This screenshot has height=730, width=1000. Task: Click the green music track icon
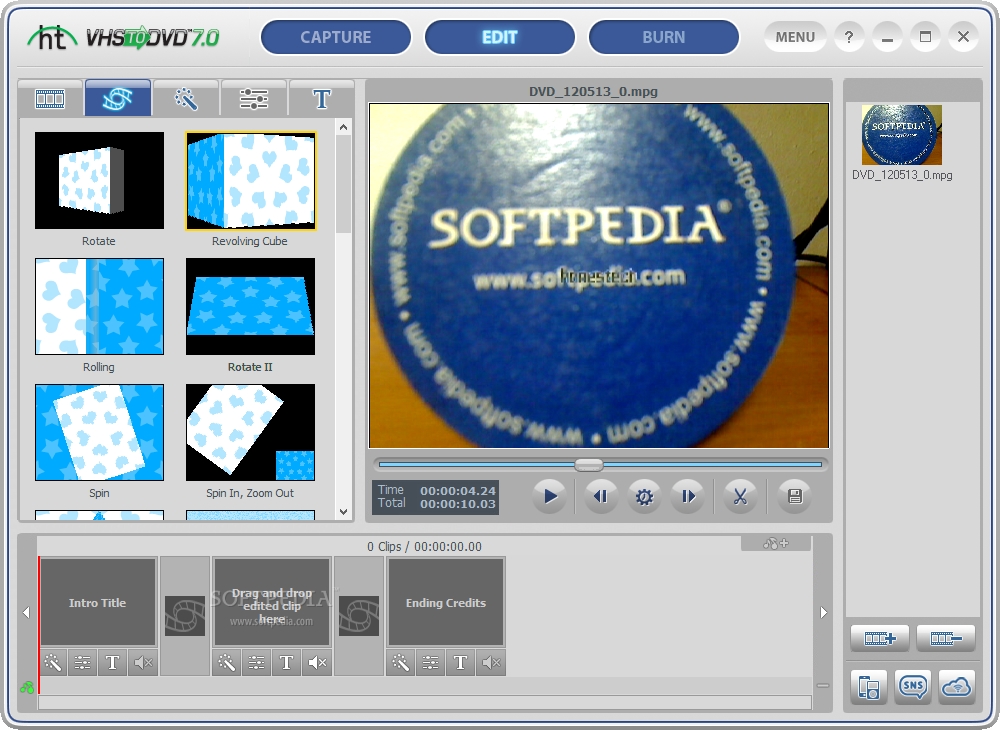pyautogui.click(x=27, y=687)
